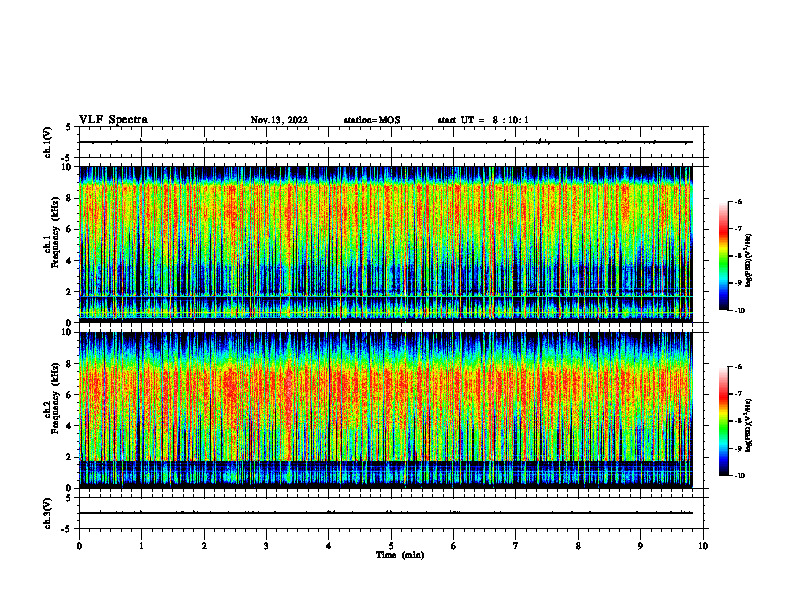The height and width of the screenshot is (612, 792).
Task: Click tick label "0" on the Time axis
Action: (79, 546)
